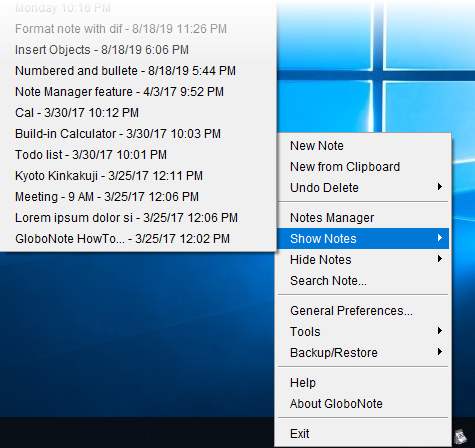Create a New Note from menu
The height and width of the screenshot is (448, 475).
[x=363, y=146]
